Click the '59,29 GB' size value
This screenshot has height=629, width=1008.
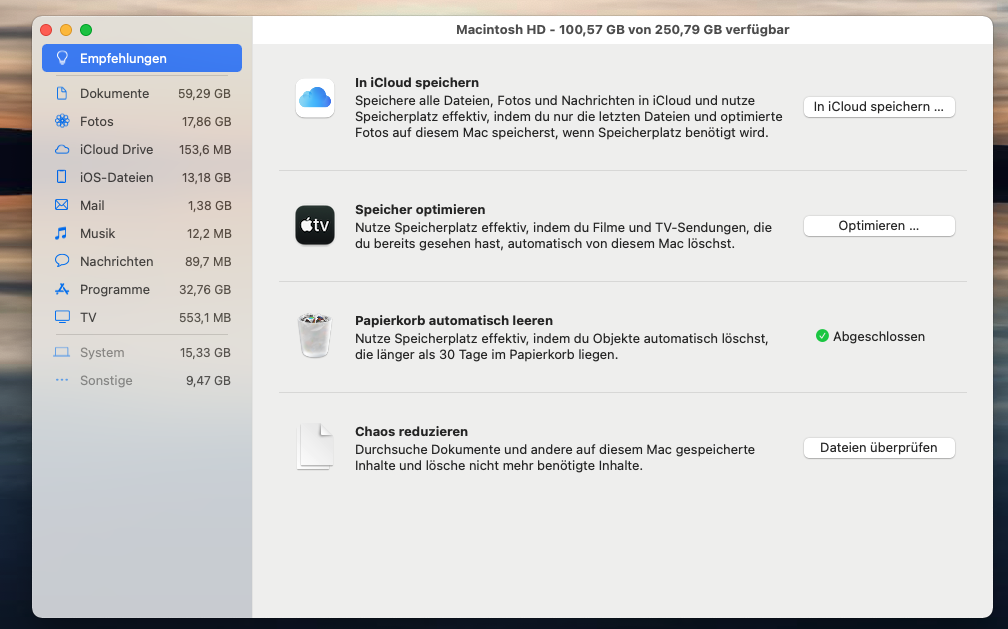[x=204, y=93]
